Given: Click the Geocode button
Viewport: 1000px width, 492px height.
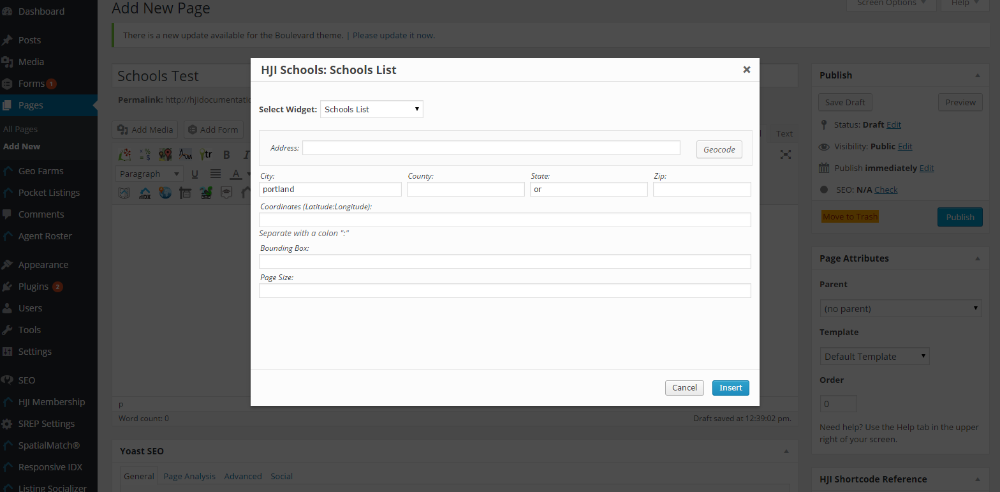Looking at the screenshot, I should (x=719, y=149).
